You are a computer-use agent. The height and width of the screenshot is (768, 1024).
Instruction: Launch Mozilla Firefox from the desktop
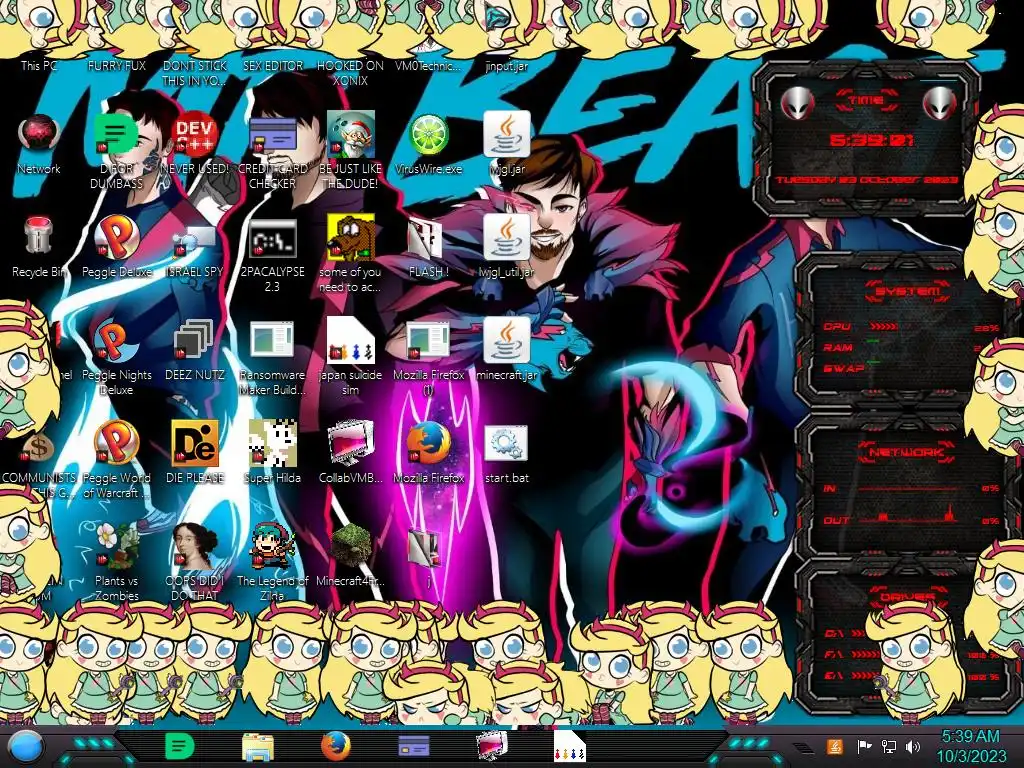click(428, 444)
